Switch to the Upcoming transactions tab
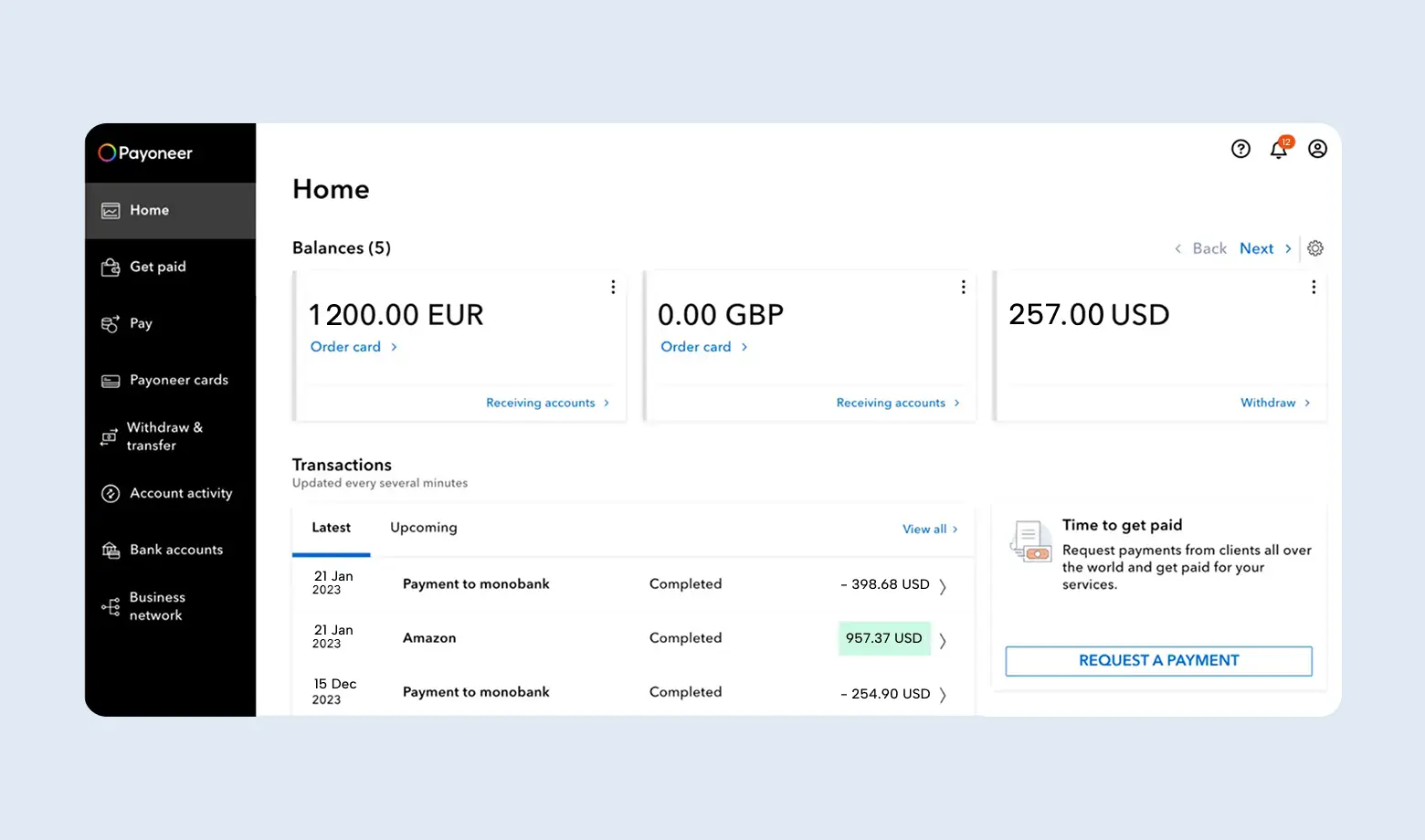1425x840 pixels. coord(423,527)
